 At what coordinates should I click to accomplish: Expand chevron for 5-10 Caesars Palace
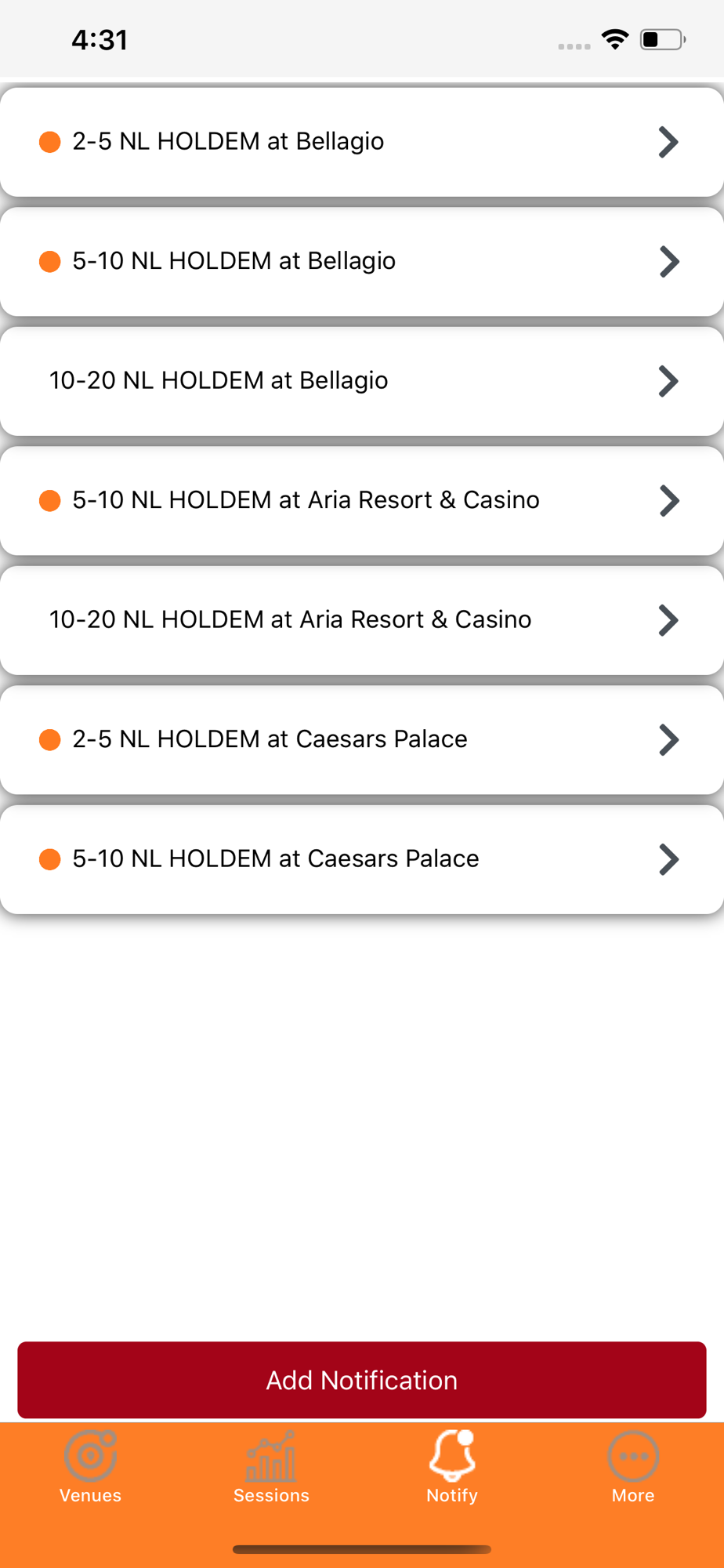[x=668, y=859]
